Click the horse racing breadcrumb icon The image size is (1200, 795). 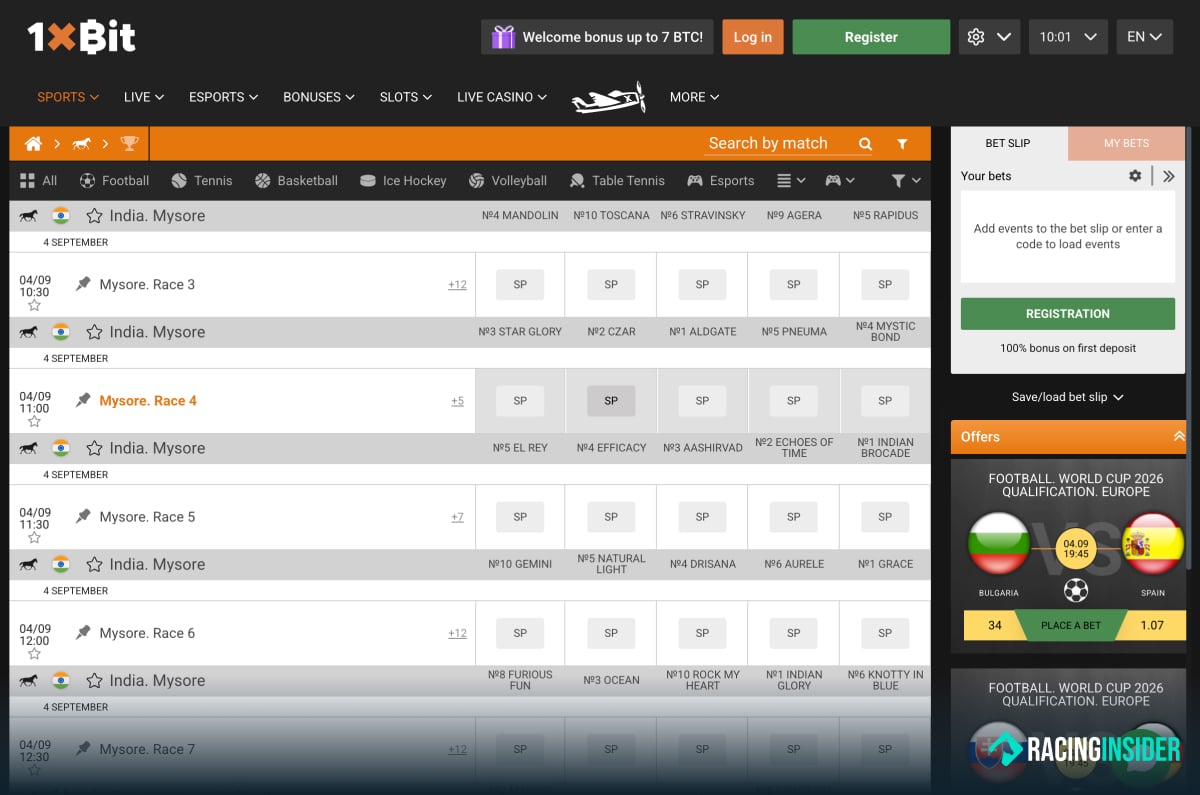(81, 144)
